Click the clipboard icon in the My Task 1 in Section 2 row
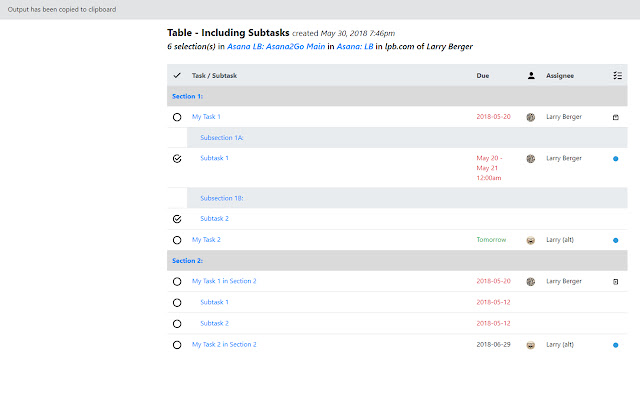640x400 pixels. tap(616, 282)
